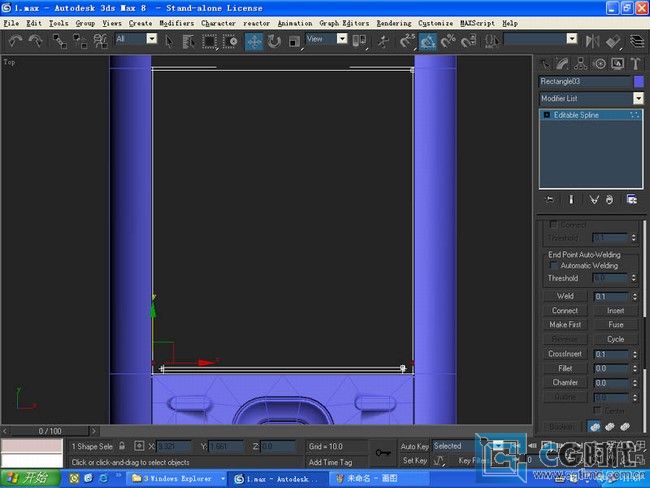This screenshot has width=650, height=488.
Task: Click the CrossInsert button
Action: click(565, 354)
